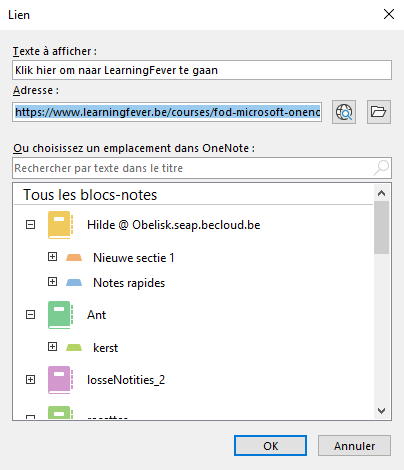Open the browse for file folder icon
Image resolution: width=404 pixels, height=470 pixels.
pos(379,112)
